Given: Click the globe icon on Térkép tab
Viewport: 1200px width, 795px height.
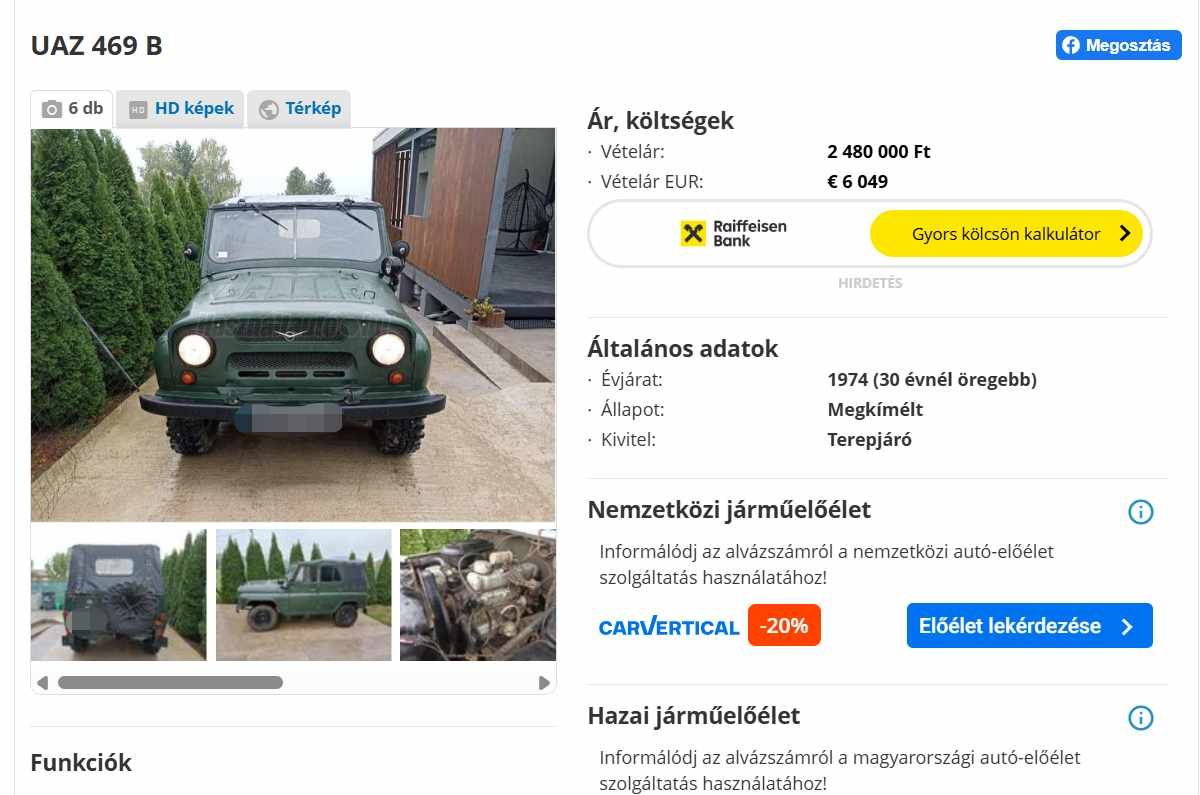Looking at the screenshot, I should click(x=268, y=110).
